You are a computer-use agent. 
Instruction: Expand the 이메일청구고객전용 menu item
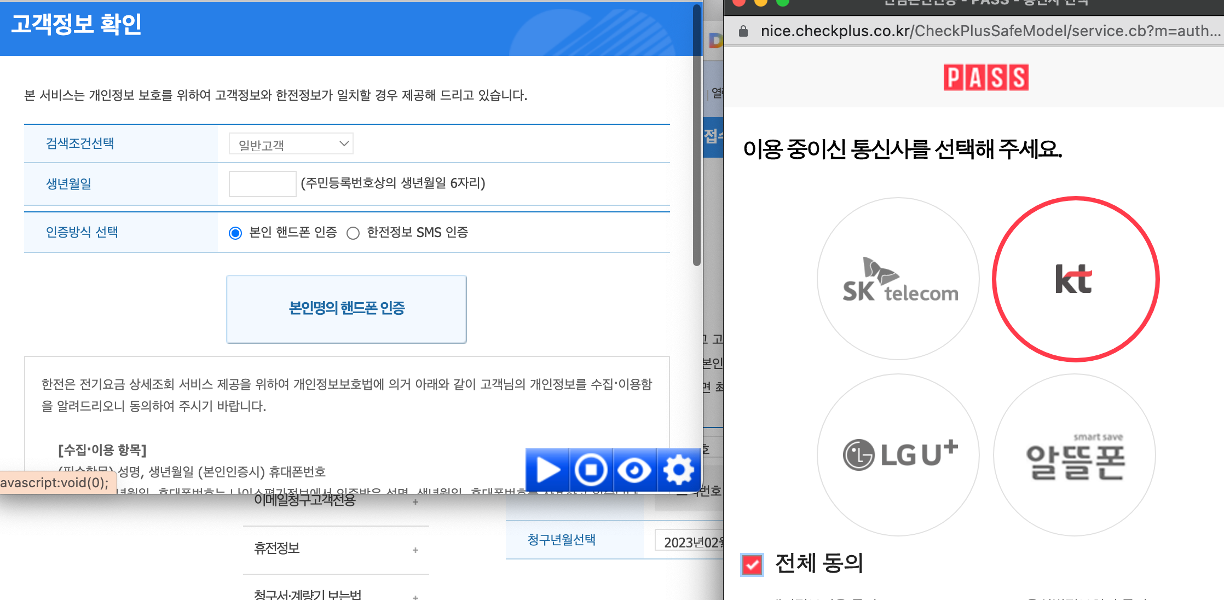click(x=336, y=500)
